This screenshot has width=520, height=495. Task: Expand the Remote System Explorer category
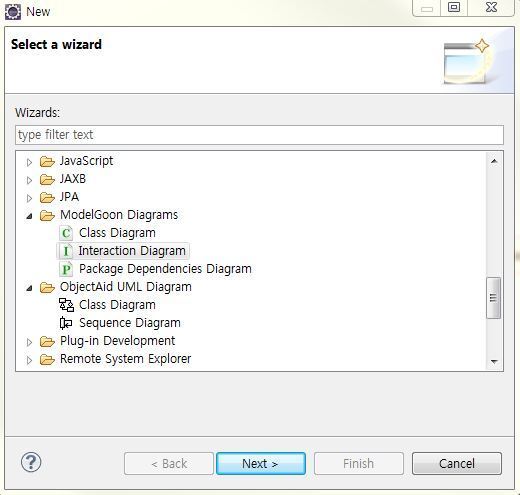pos(29,360)
